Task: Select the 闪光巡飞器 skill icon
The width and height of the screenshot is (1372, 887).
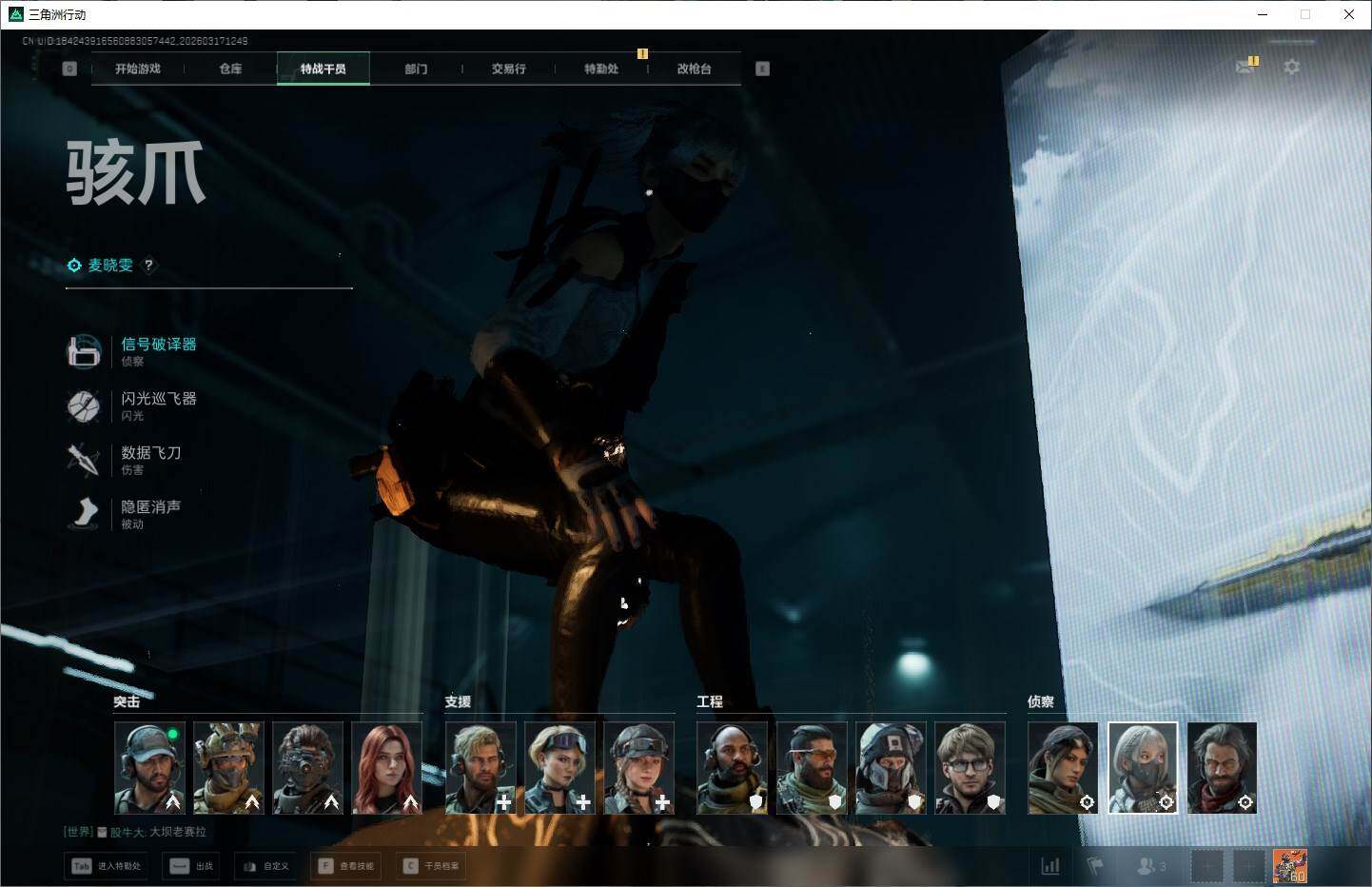Action: [x=84, y=405]
